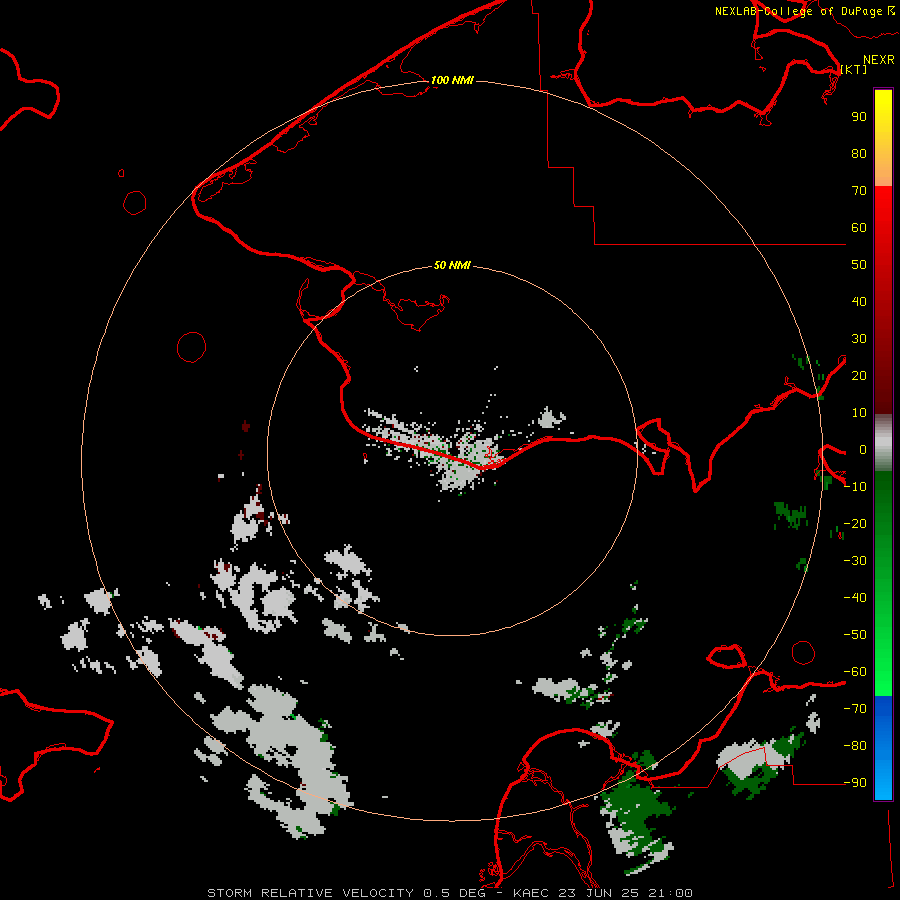Image resolution: width=900 pixels, height=900 pixels.
Task: Click the -90 value on the velocity scale
Action: [855, 783]
